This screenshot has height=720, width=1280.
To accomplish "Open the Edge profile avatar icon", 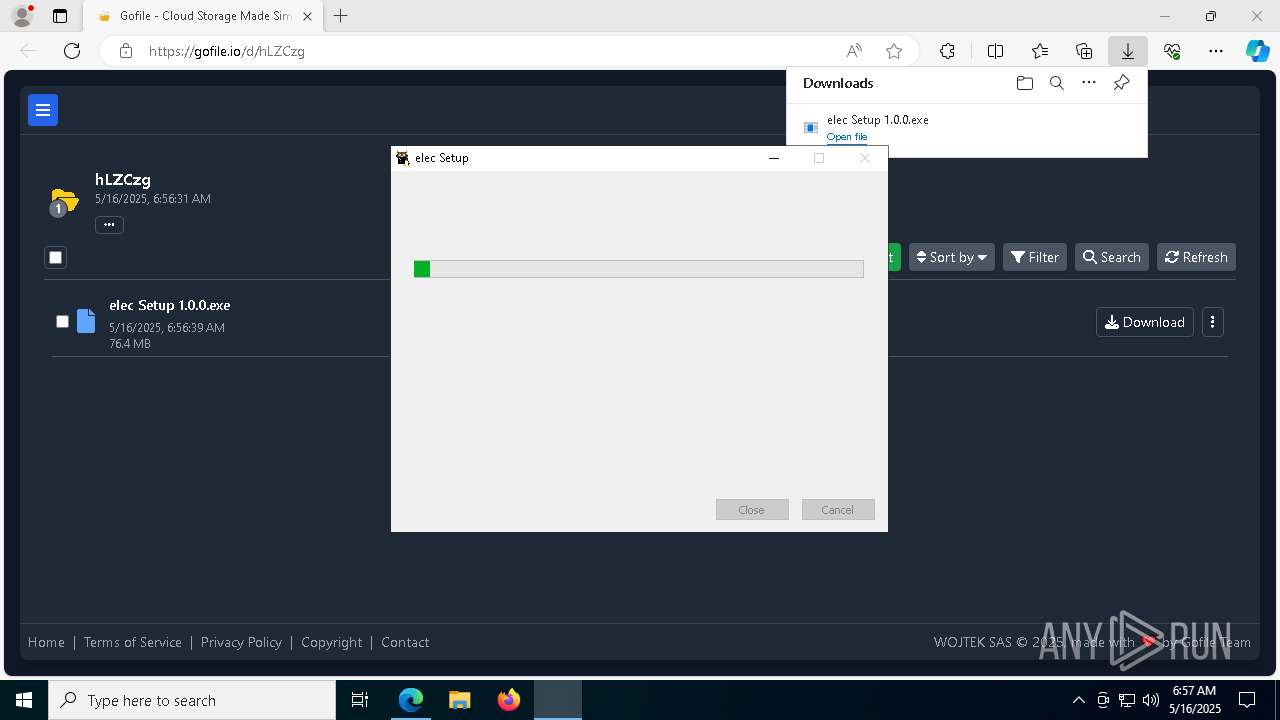I will point(21,16).
